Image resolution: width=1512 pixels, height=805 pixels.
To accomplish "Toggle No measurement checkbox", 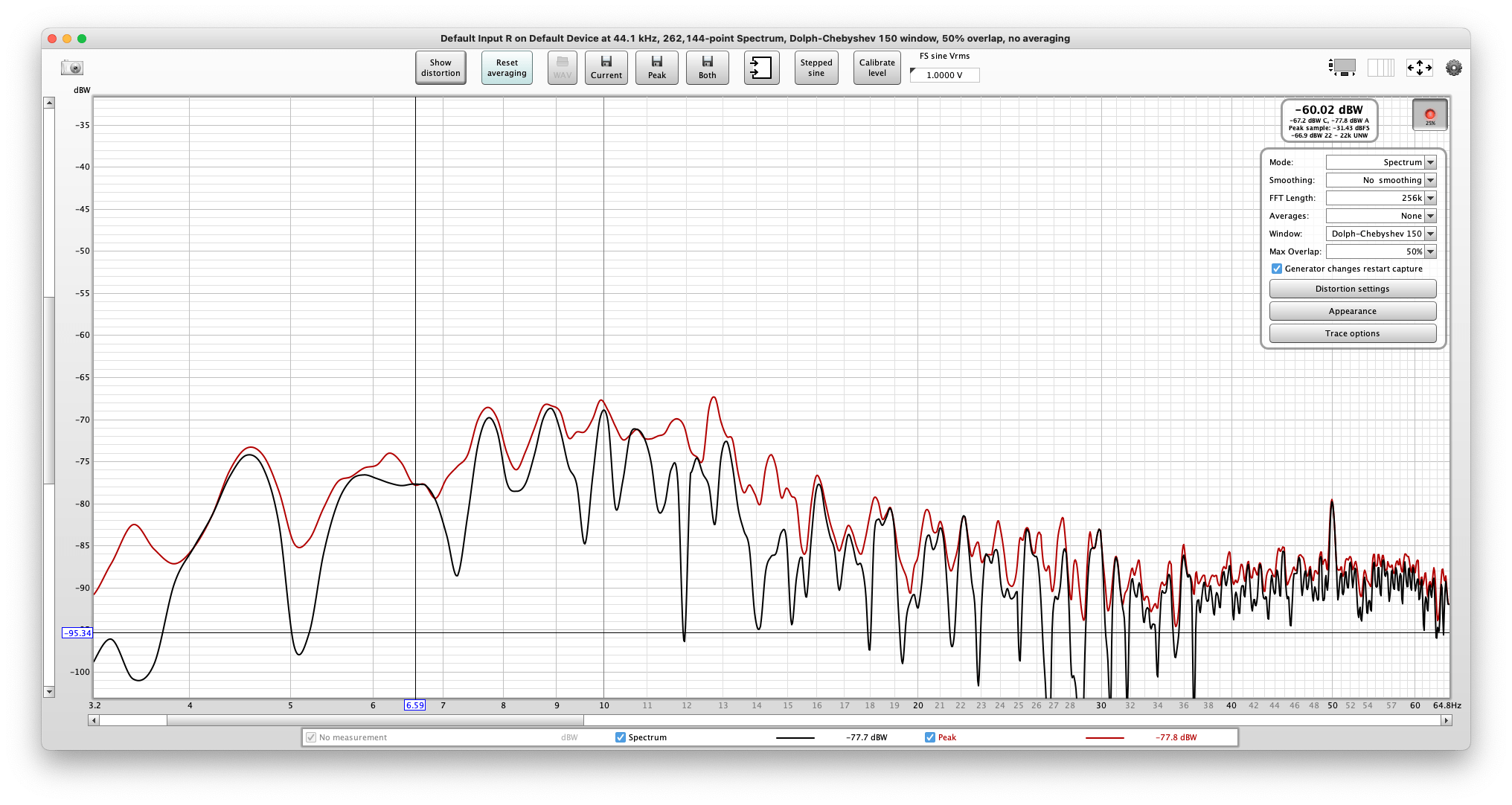I will [311, 737].
